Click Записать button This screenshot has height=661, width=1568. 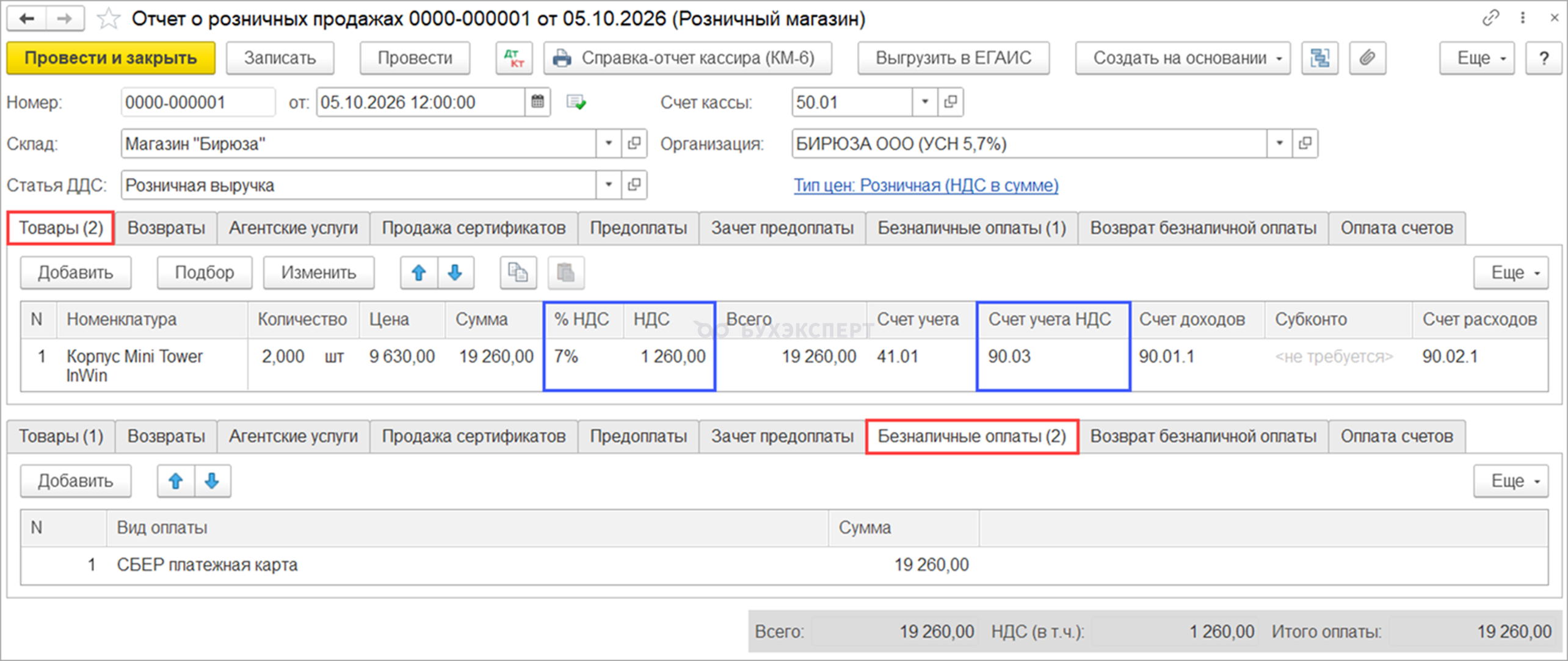click(x=280, y=58)
